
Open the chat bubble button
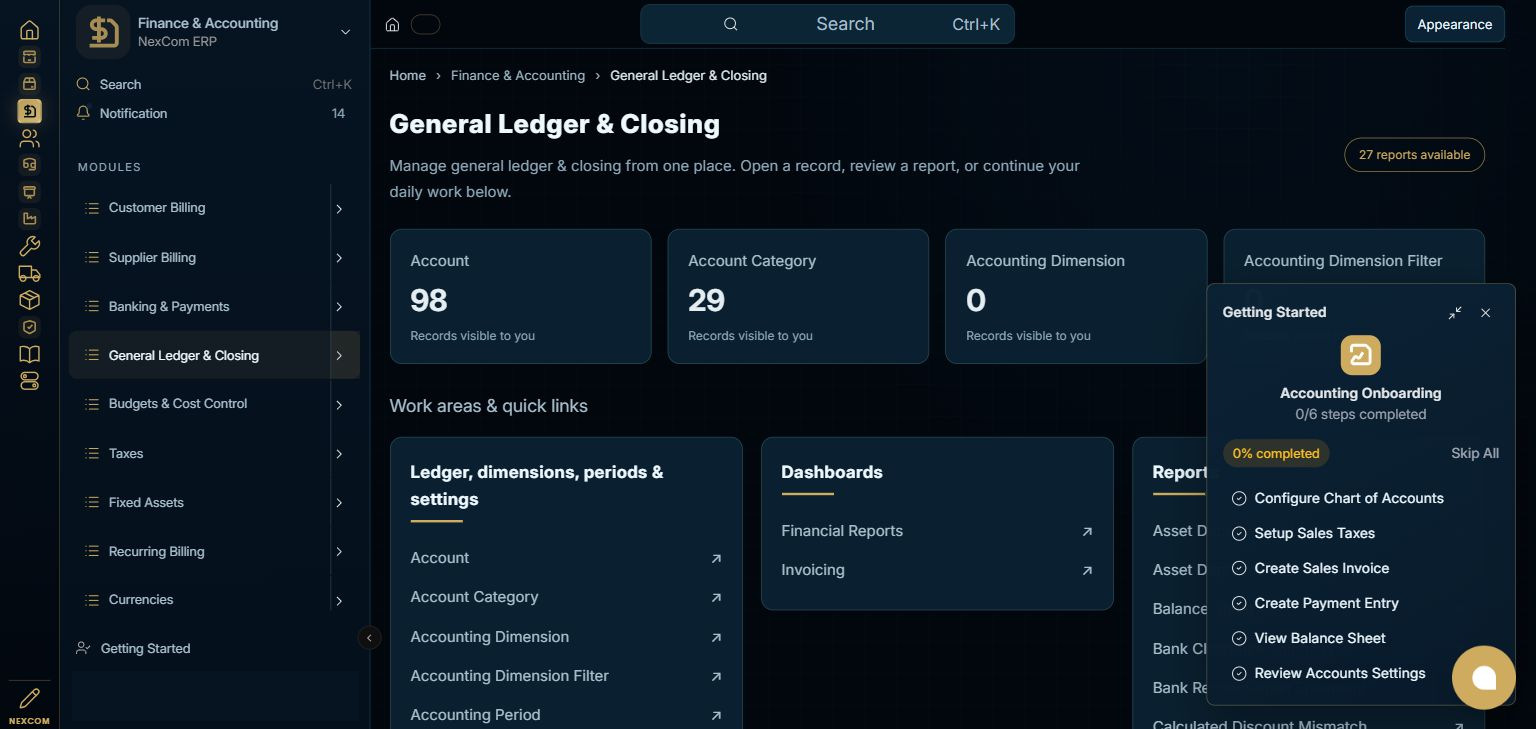pyautogui.click(x=1484, y=677)
